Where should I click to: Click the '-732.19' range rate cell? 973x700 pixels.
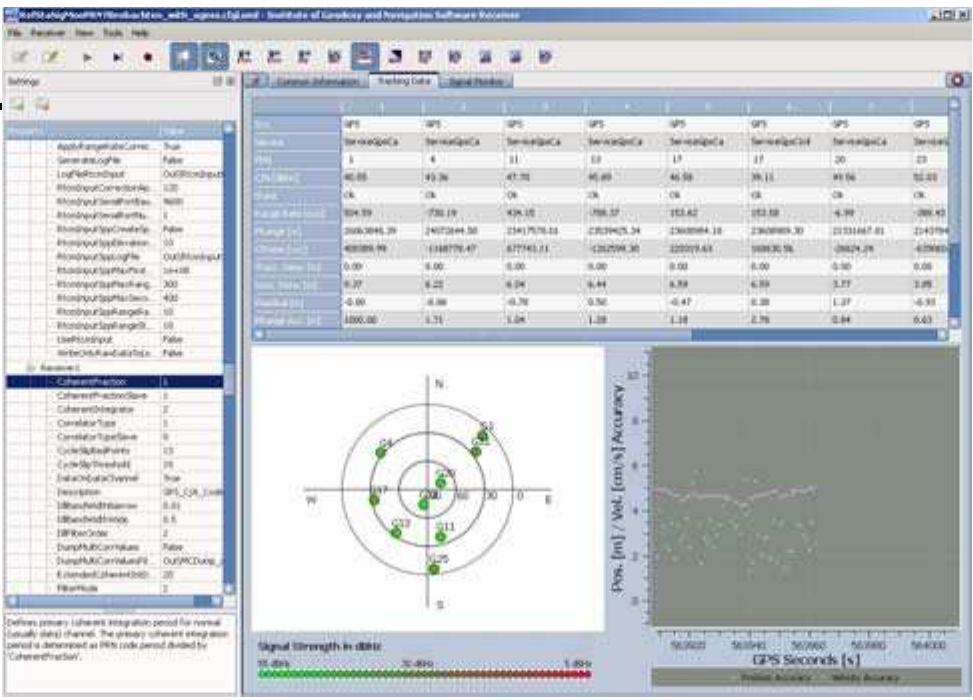tap(463, 213)
